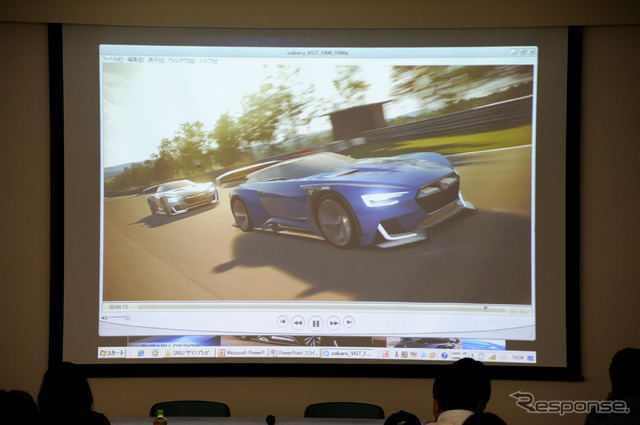Open the ウィンドウ (Window) menu
Viewport: 640px width, 425px height.
click(181, 60)
